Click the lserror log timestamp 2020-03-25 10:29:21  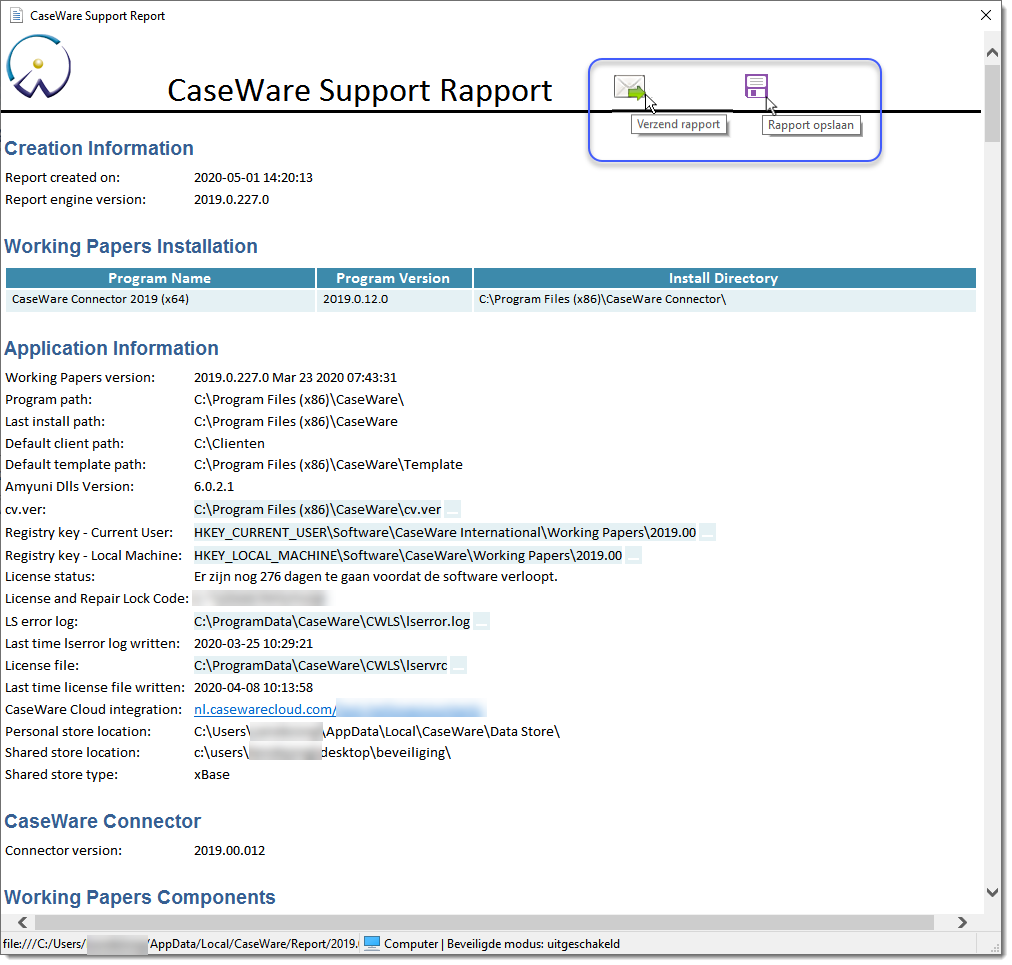[254, 644]
